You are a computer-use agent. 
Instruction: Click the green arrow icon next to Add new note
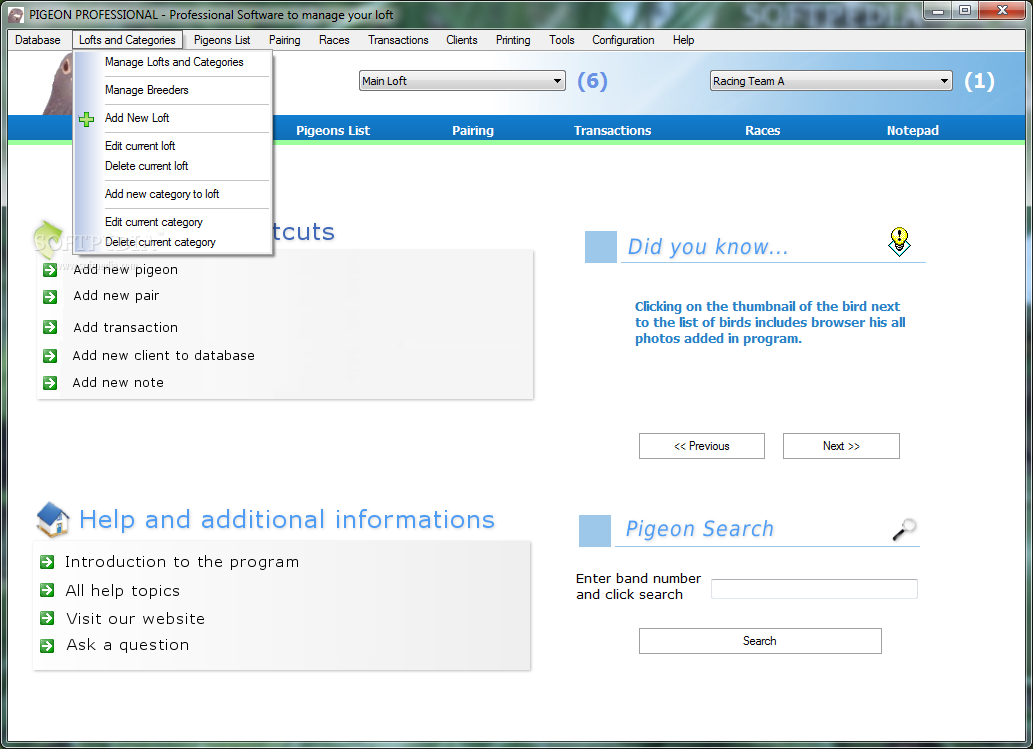[x=50, y=383]
